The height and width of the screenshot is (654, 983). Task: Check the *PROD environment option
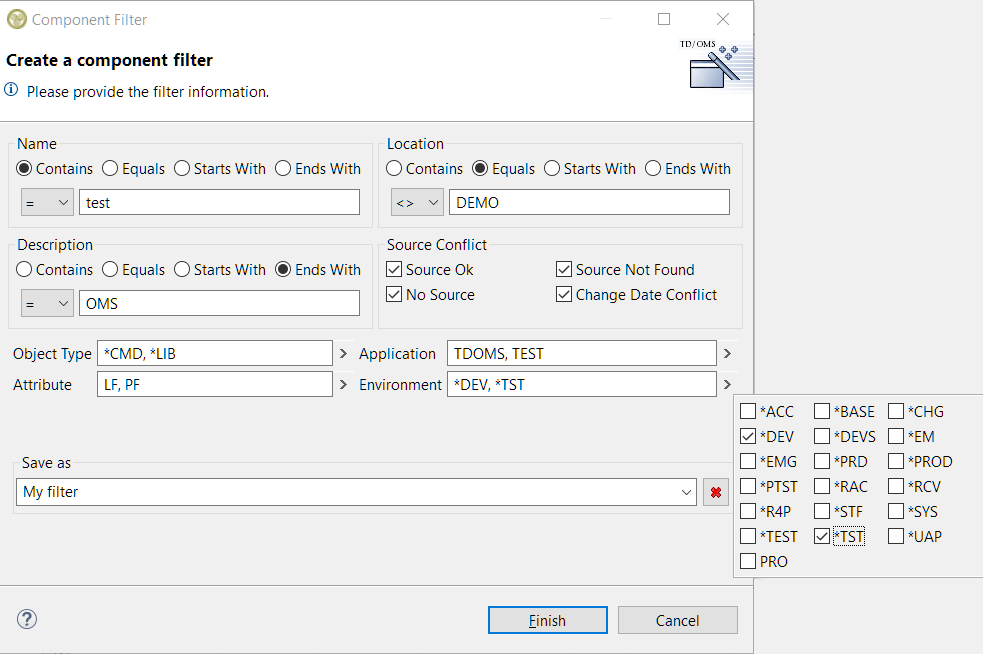[896, 462]
